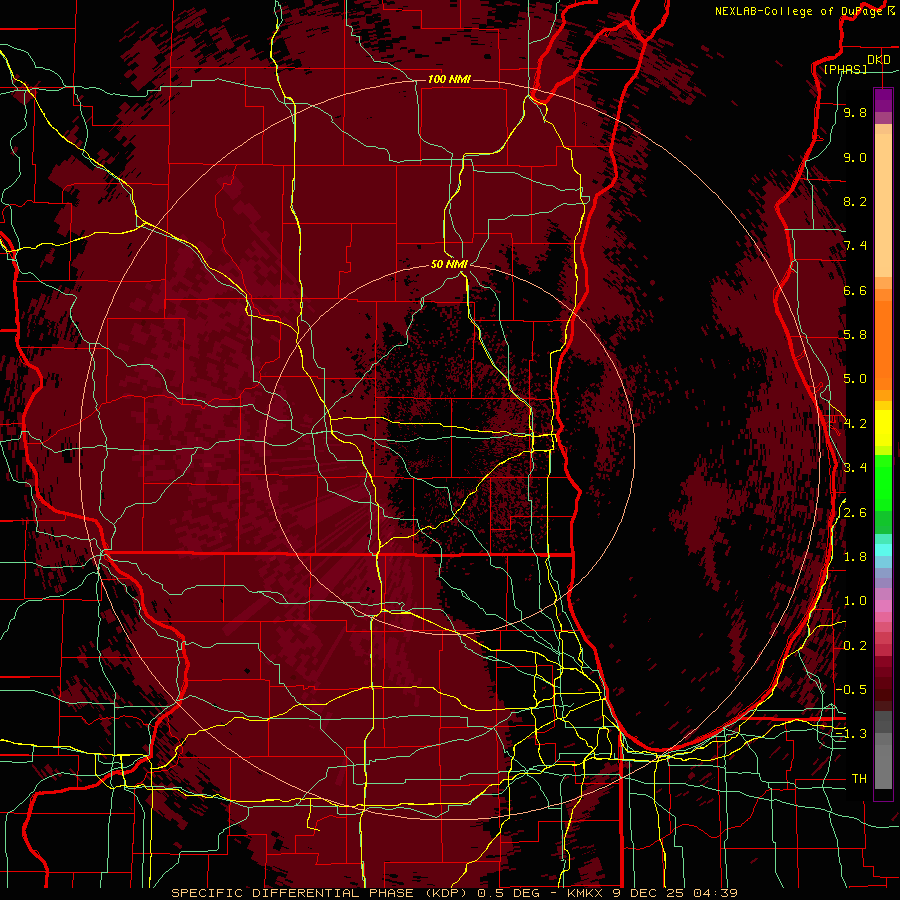
Task: Click the 4.2 scale value label
Action: [855, 424]
